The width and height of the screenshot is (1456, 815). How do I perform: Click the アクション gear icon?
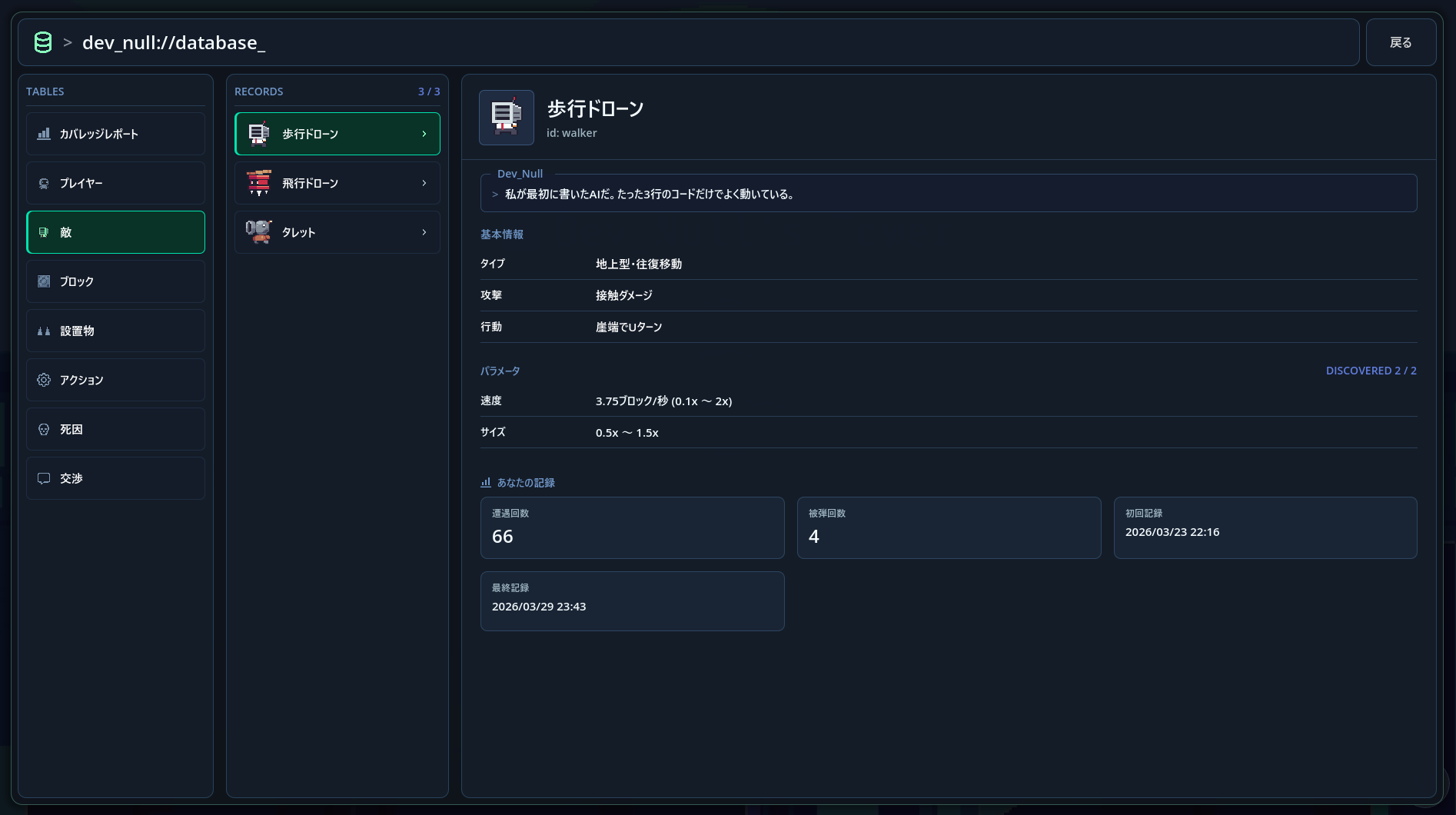[44, 380]
